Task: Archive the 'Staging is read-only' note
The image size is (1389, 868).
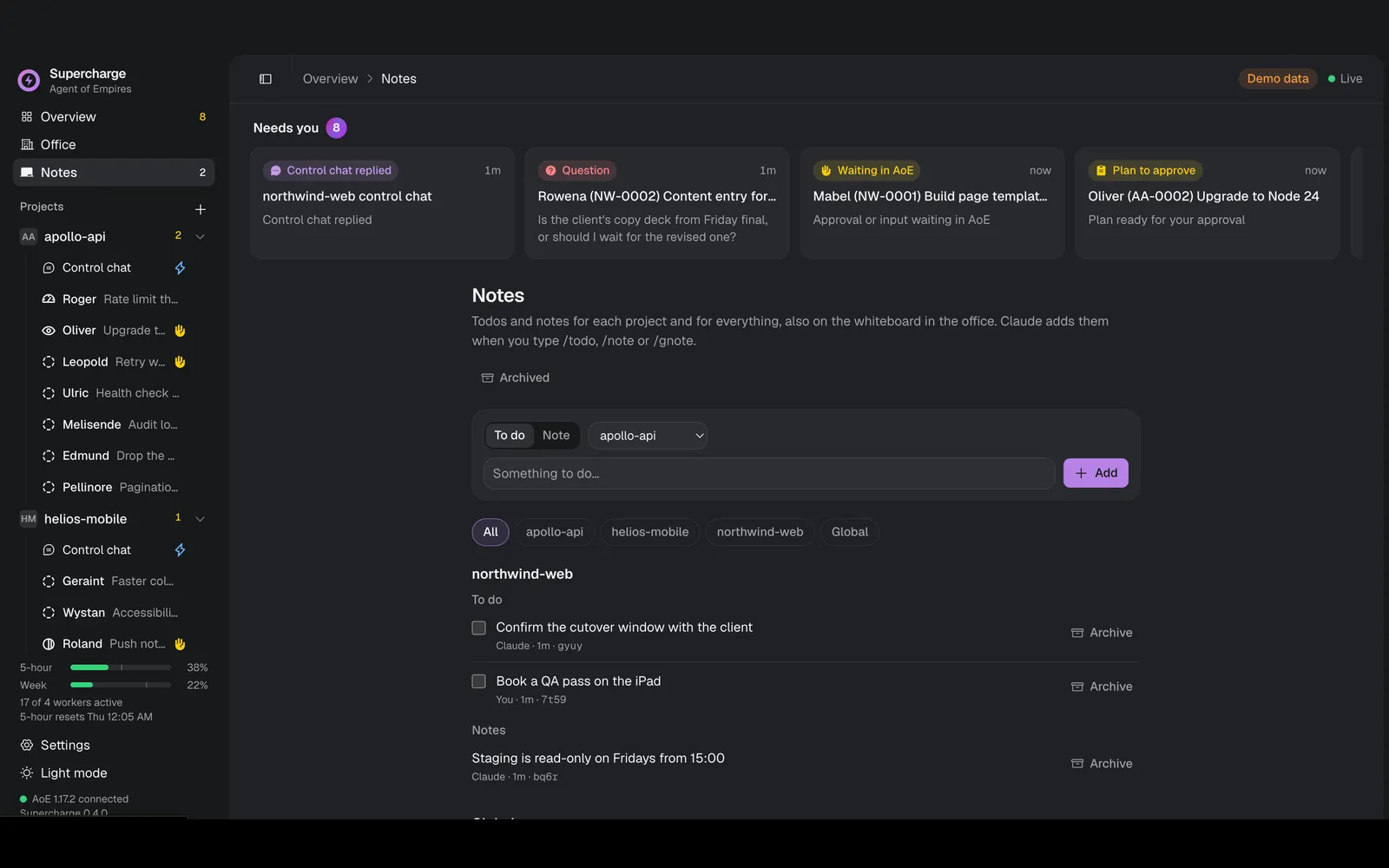Action: 1102,764
